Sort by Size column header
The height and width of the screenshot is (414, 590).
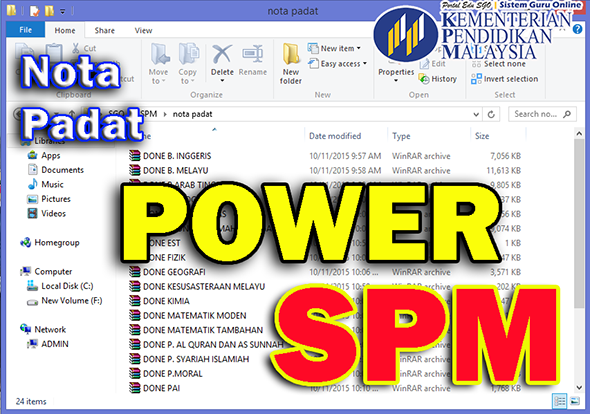pos(482,136)
